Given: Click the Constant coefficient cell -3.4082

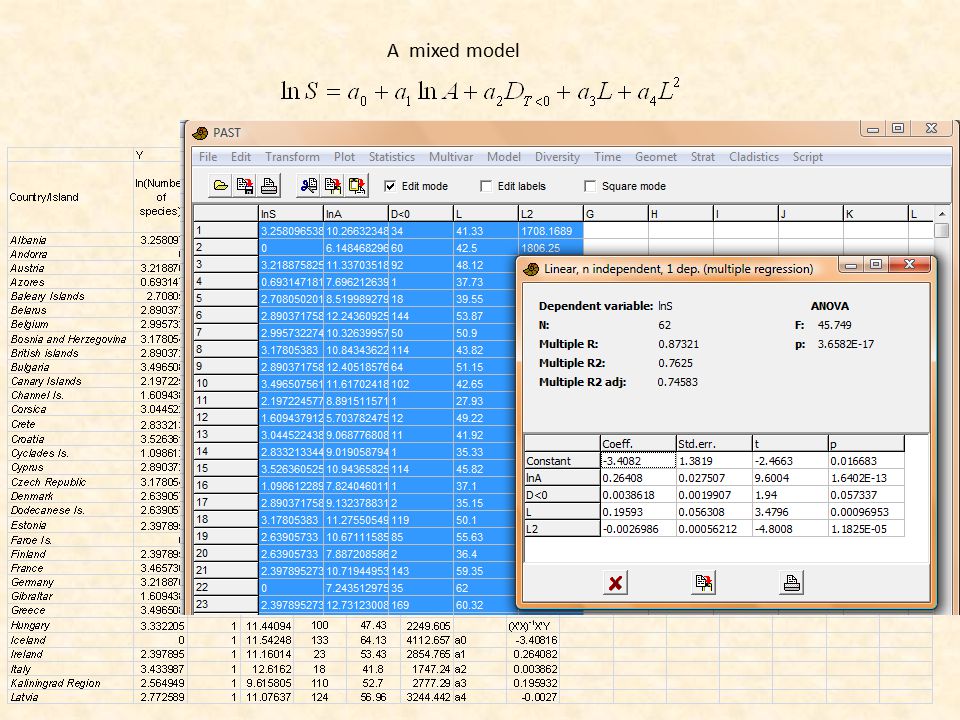Looking at the screenshot, I should point(638,461).
